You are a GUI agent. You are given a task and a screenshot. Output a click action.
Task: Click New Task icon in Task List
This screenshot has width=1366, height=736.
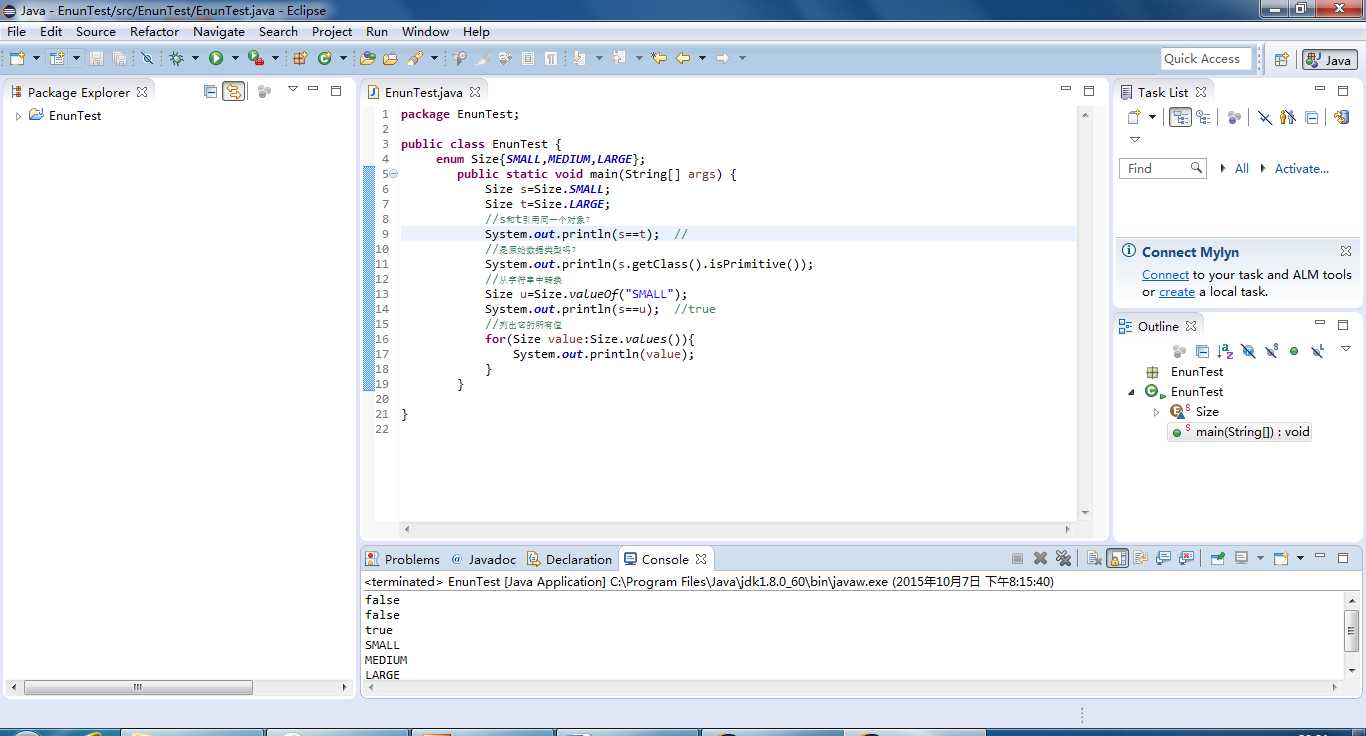(x=1134, y=117)
